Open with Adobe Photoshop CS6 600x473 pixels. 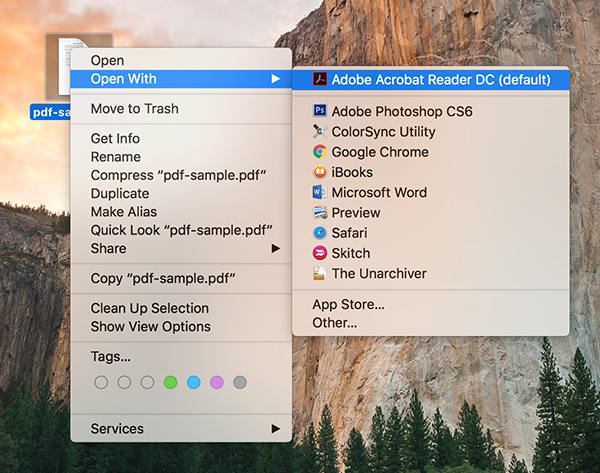click(x=430, y=111)
